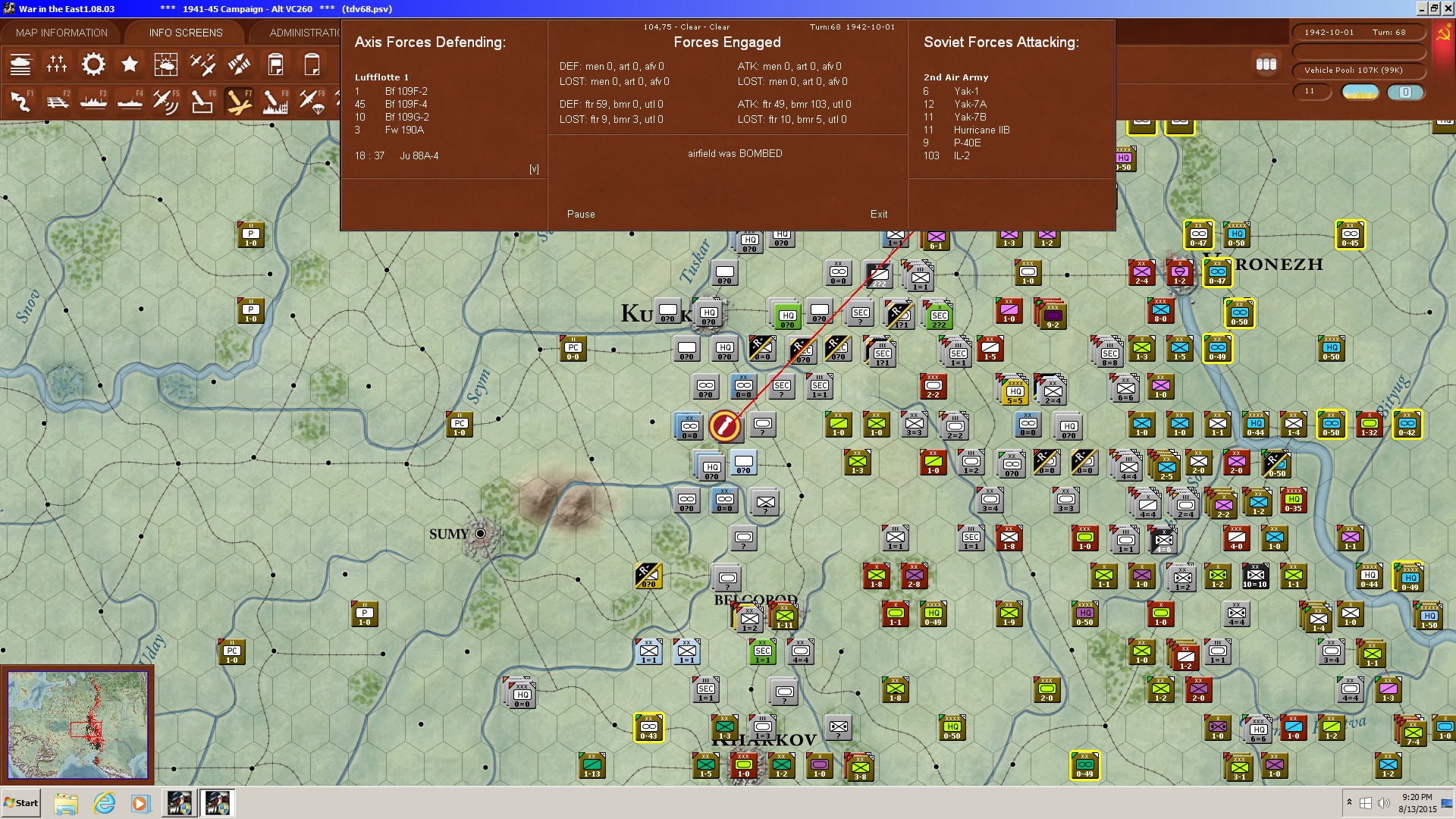Click the overview minimap

pyautogui.click(x=77, y=725)
